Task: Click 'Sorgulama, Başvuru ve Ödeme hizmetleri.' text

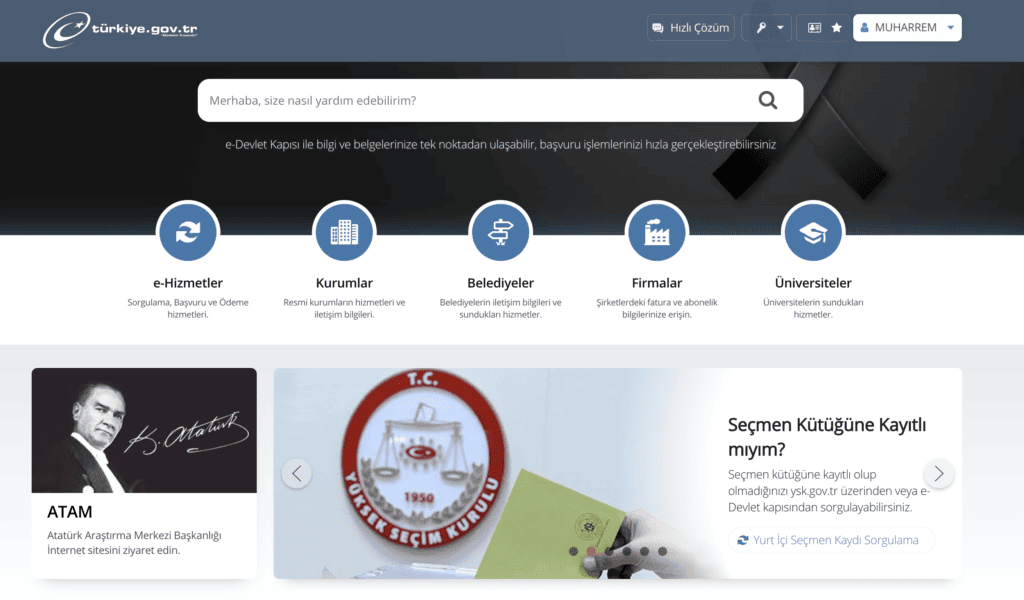Action: 187,308
